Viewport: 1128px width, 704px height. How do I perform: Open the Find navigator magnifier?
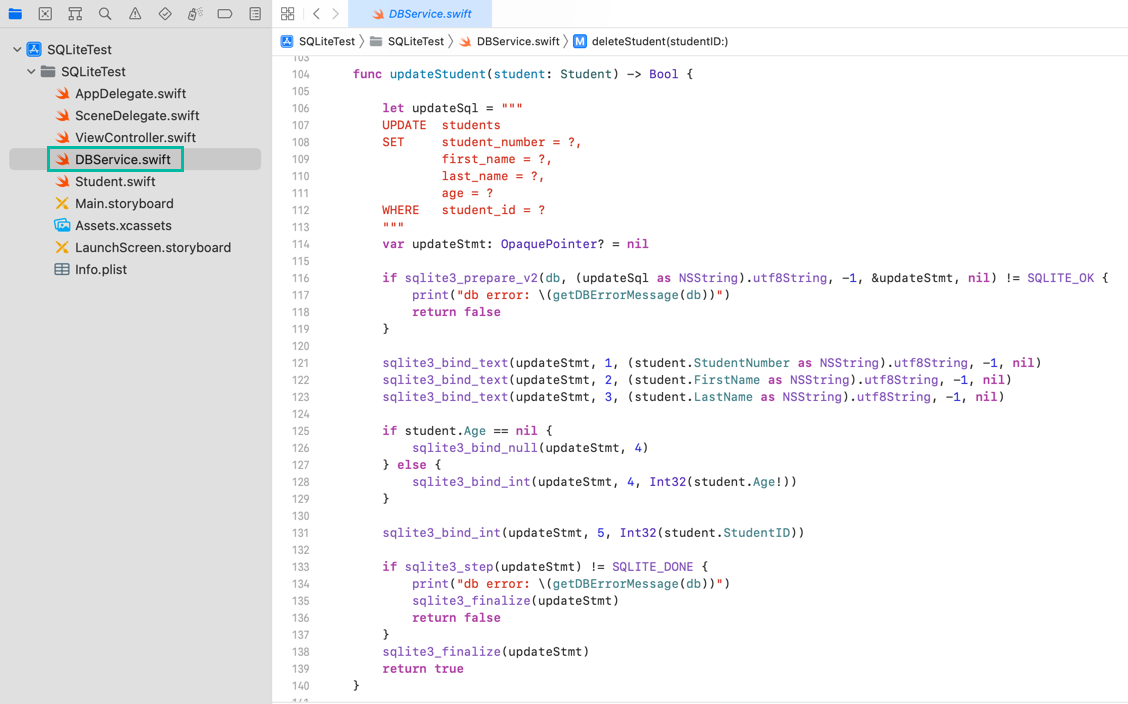click(x=105, y=14)
